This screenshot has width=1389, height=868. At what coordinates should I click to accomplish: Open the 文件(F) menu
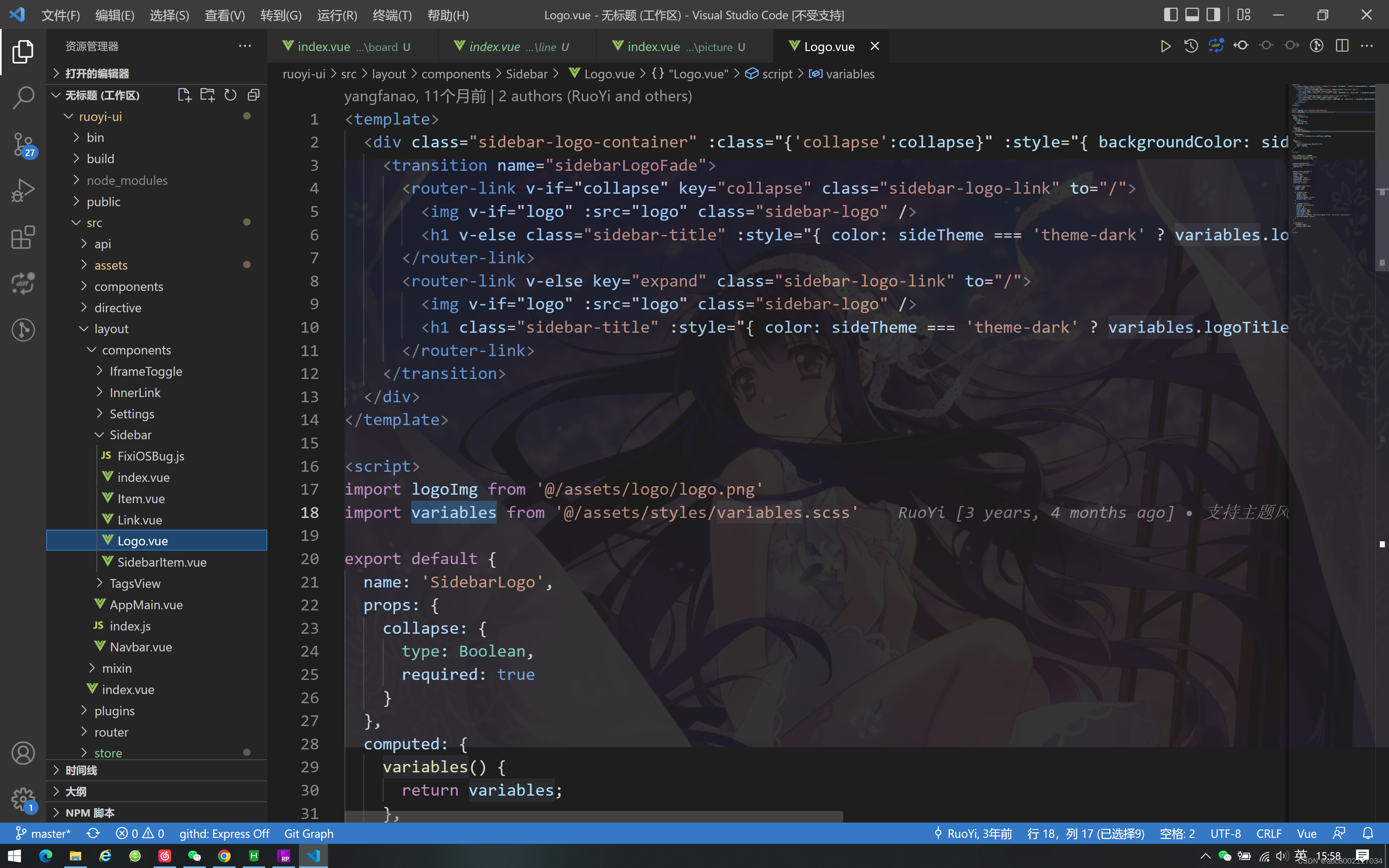61,15
